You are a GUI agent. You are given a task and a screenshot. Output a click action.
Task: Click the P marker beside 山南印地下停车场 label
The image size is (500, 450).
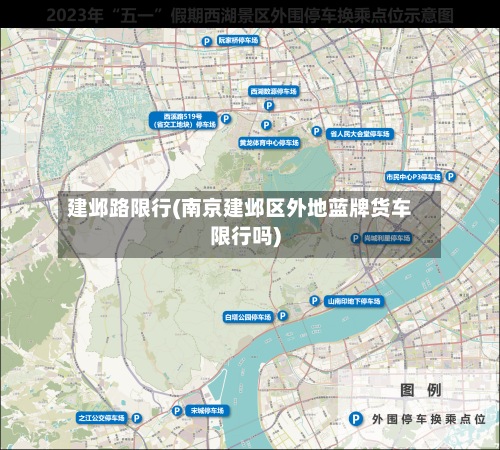pos(314,301)
